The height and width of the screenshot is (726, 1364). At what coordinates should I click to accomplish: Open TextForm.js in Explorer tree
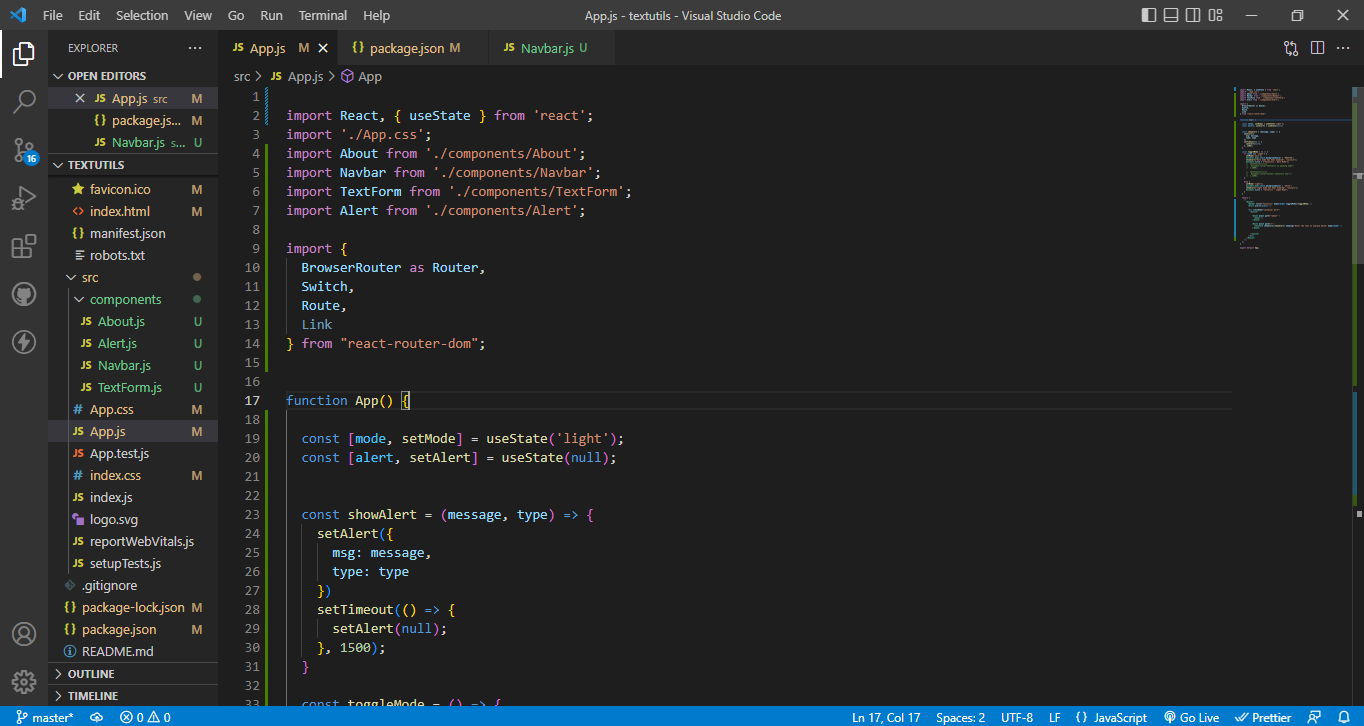coord(133,387)
